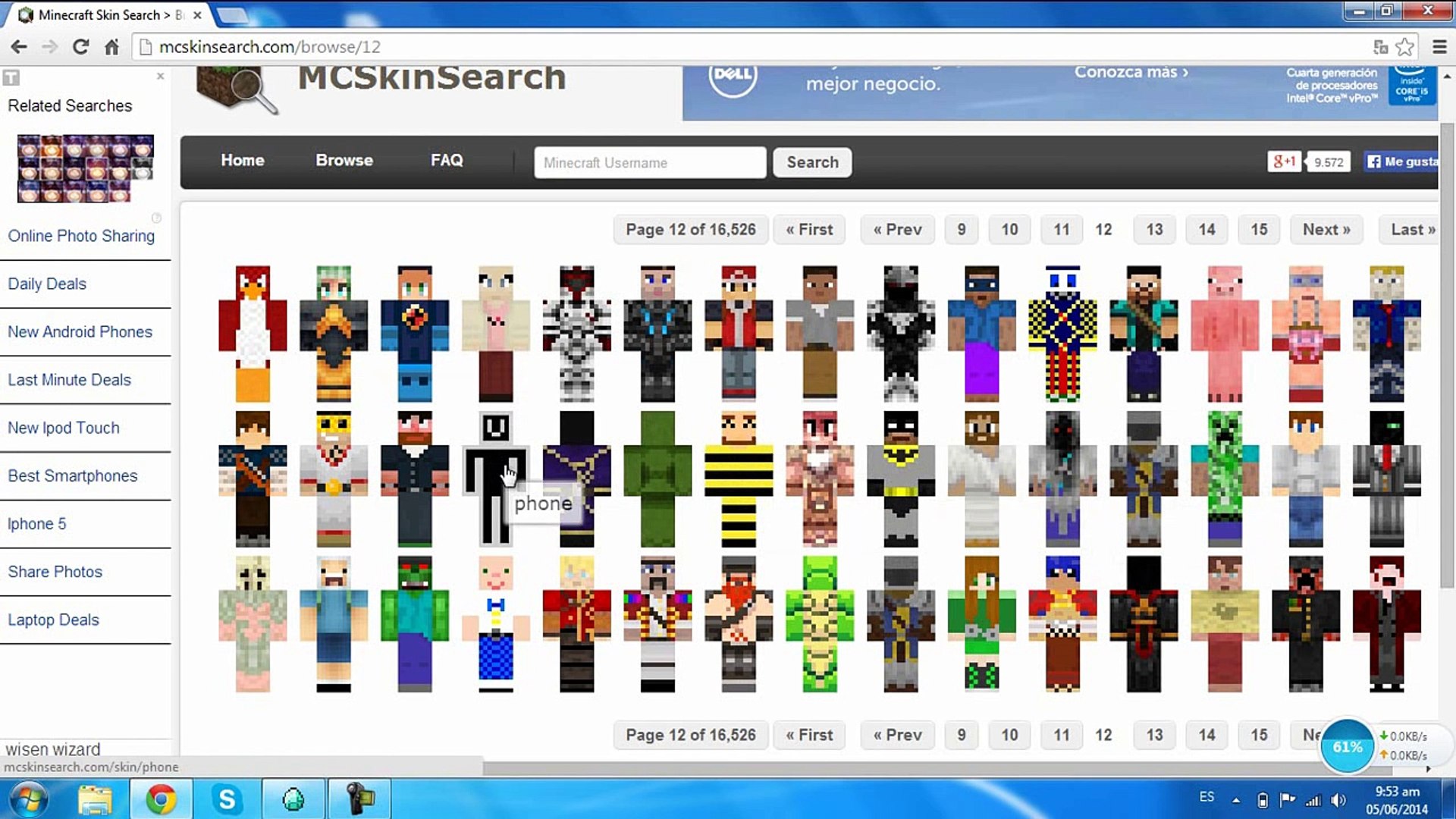Go to page 13 in top pagination
The width and height of the screenshot is (1456, 819).
[1154, 230]
